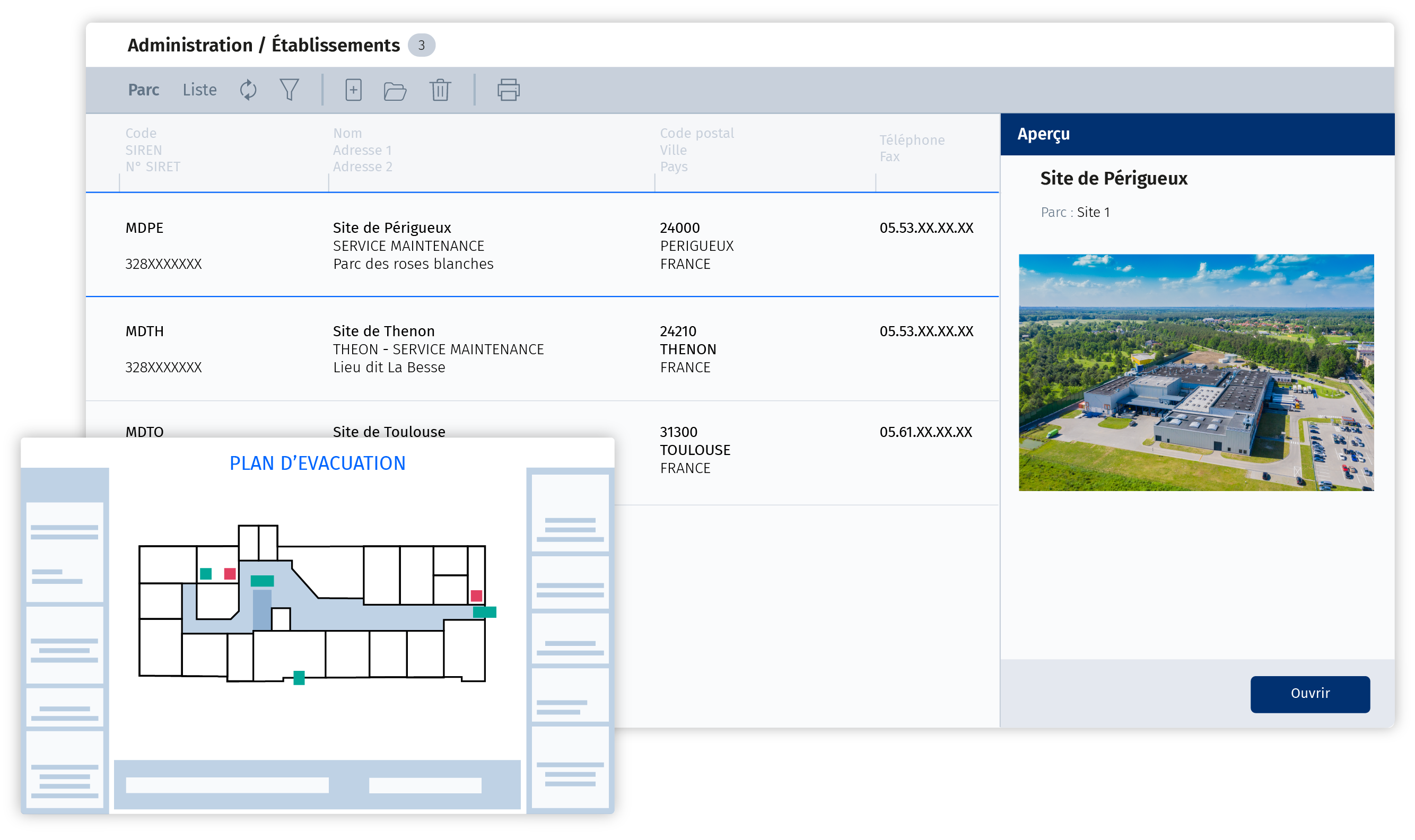Click the Parc : Site 1 label
The width and height of the screenshot is (1415, 840).
(x=1075, y=212)
